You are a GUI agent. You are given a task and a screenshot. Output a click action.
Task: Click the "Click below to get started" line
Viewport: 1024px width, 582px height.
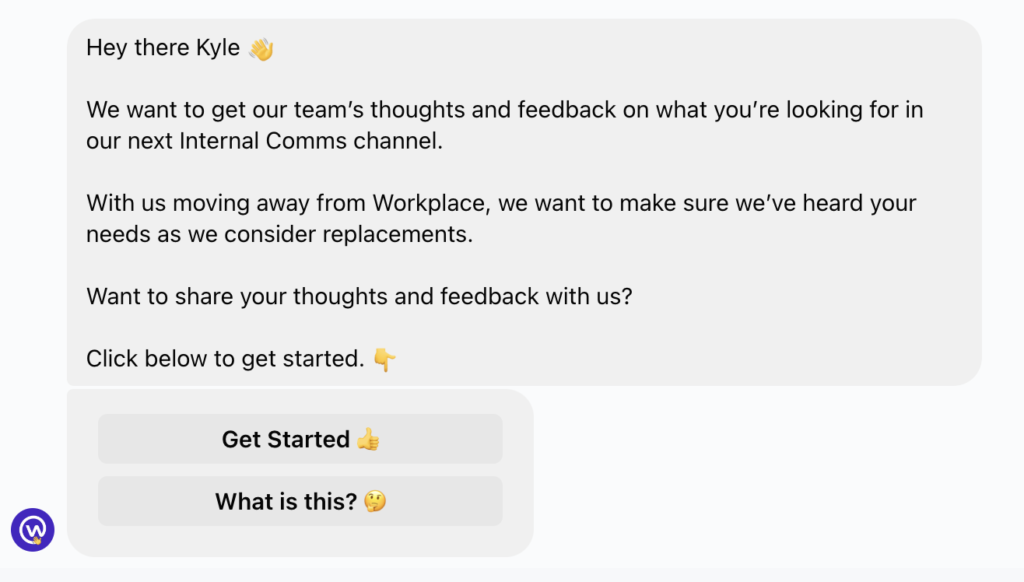click(x=225, y=359)
